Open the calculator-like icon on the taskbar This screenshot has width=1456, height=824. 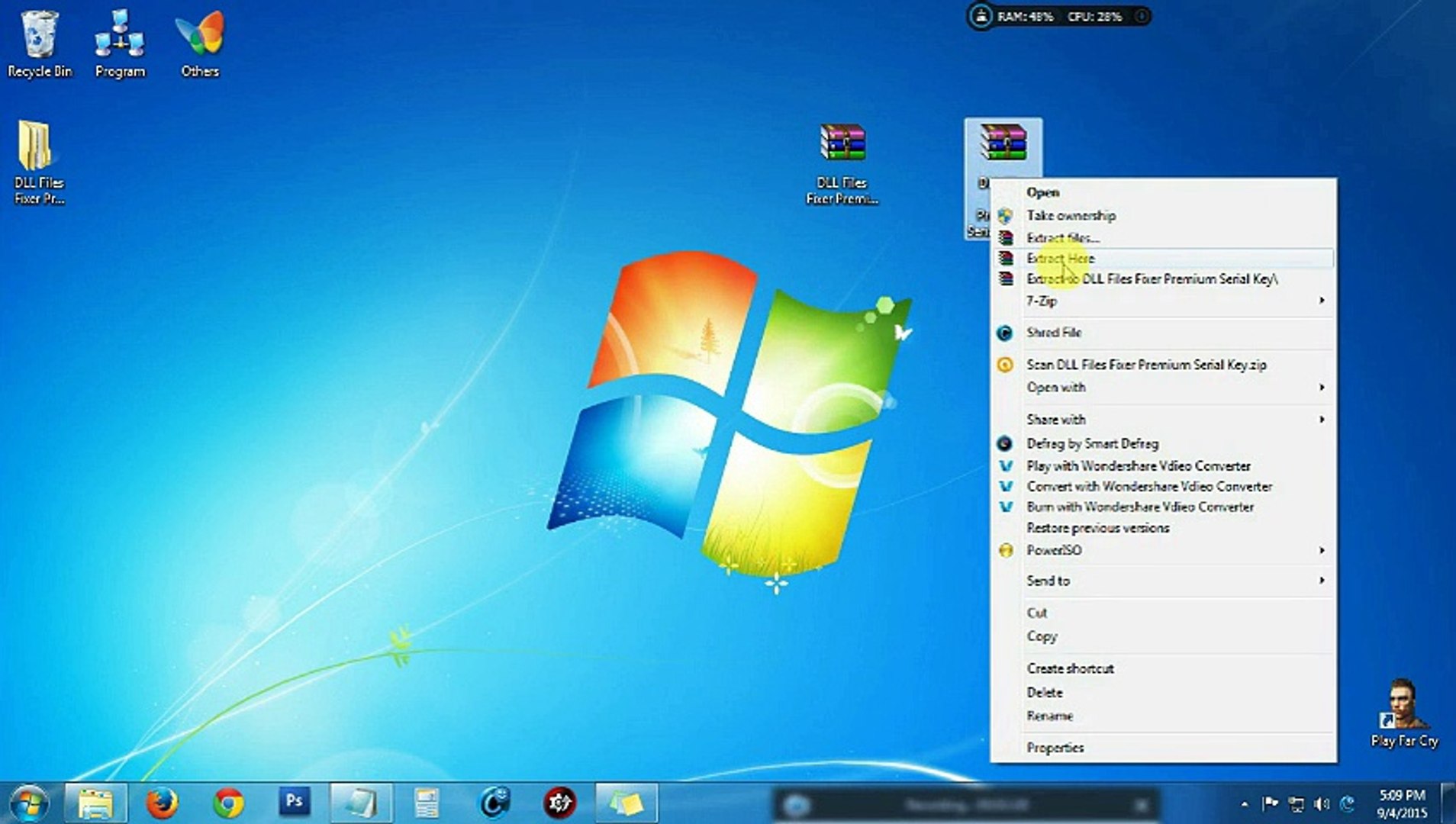point(427,803)
